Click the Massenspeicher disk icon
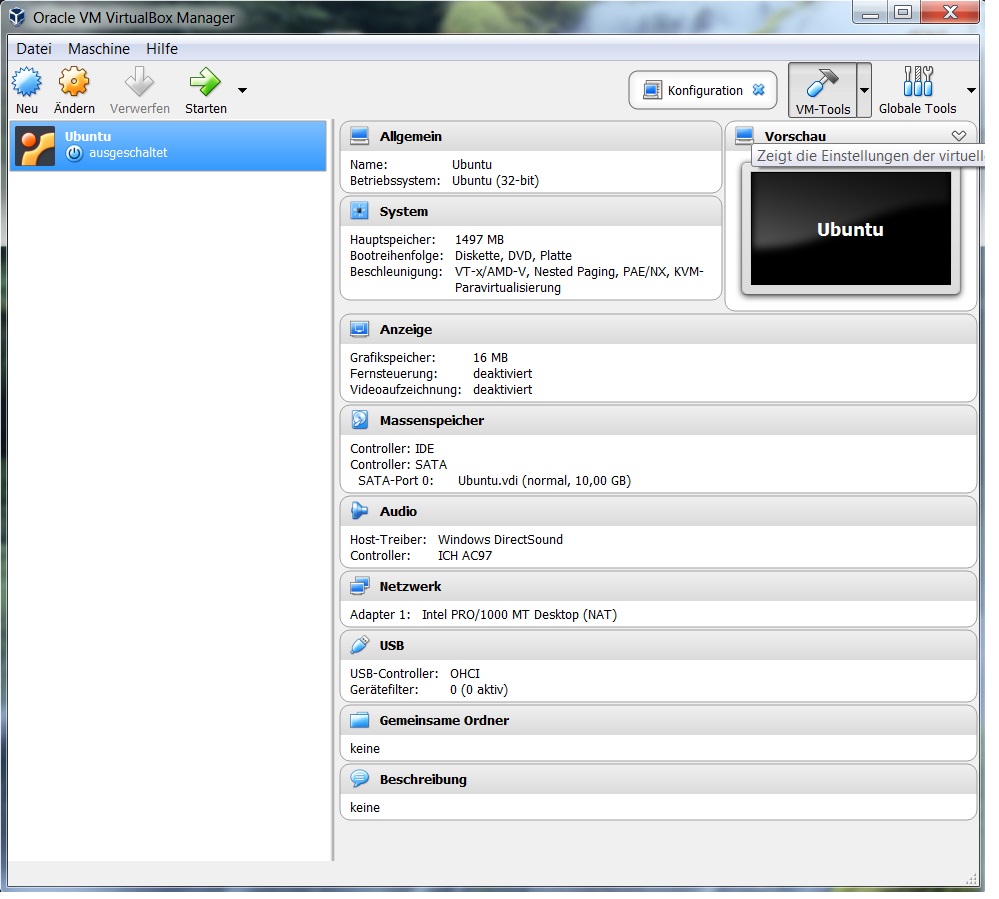The image size is (999, 899). click(359, 420)
